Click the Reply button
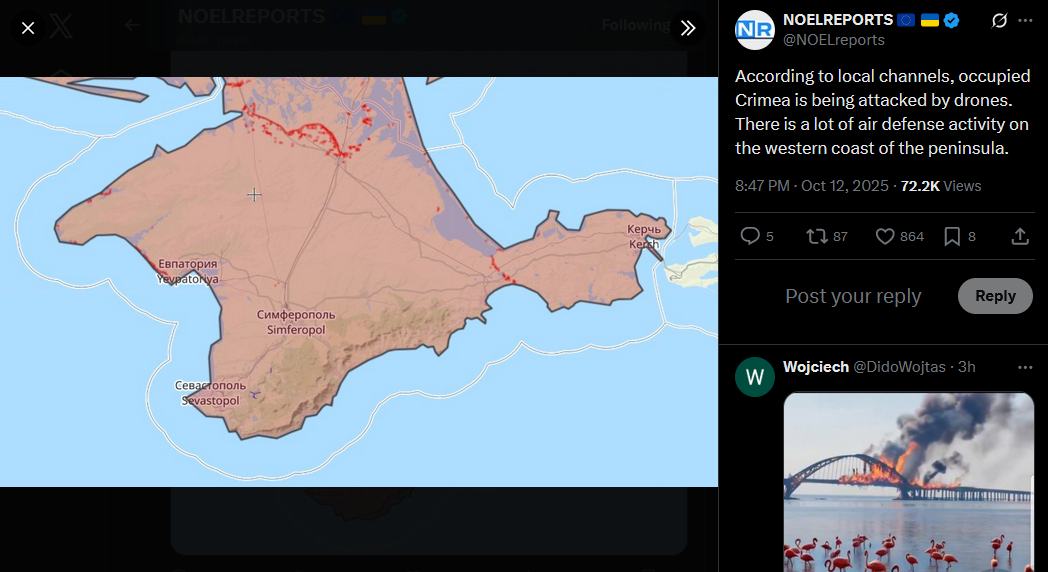Screen dimensions: 1048x572 (995, 296)
